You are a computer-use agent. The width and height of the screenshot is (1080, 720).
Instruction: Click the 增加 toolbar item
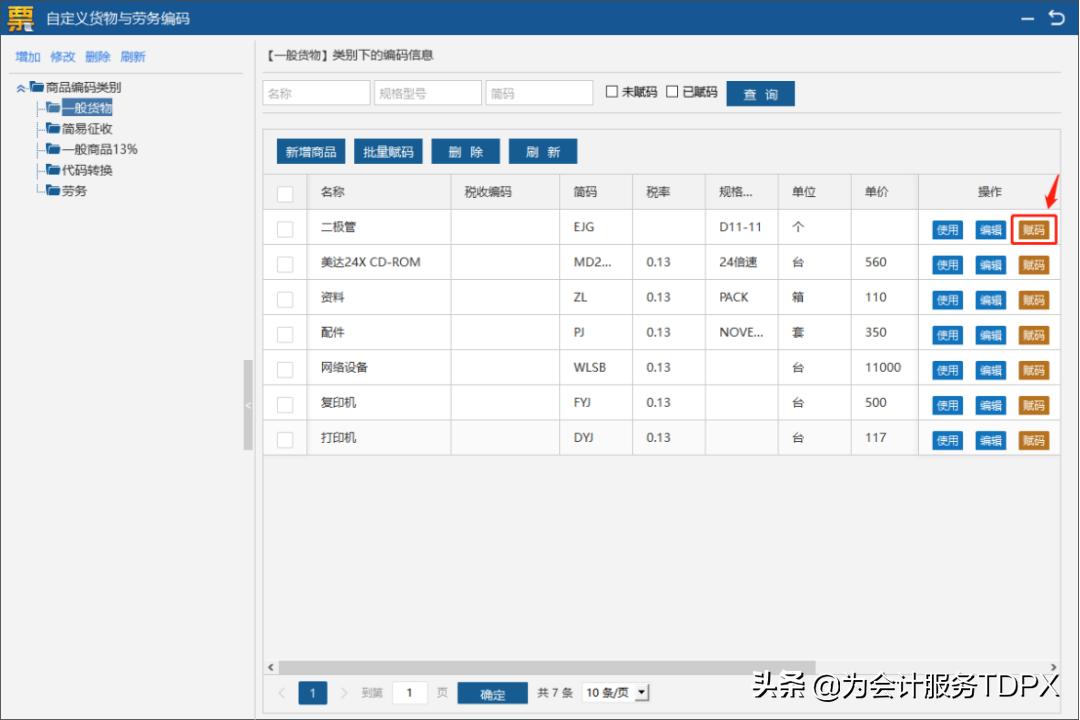pyautogui.click(x=27, y=57)
